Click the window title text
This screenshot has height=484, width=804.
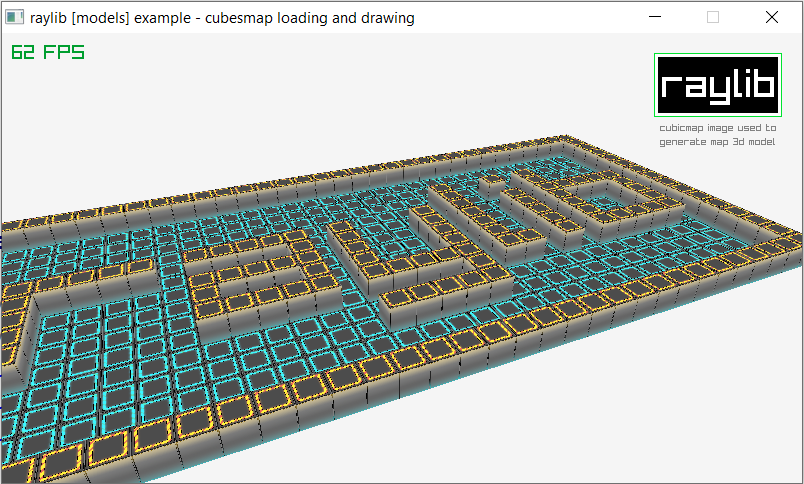click(x=222, y=17)
